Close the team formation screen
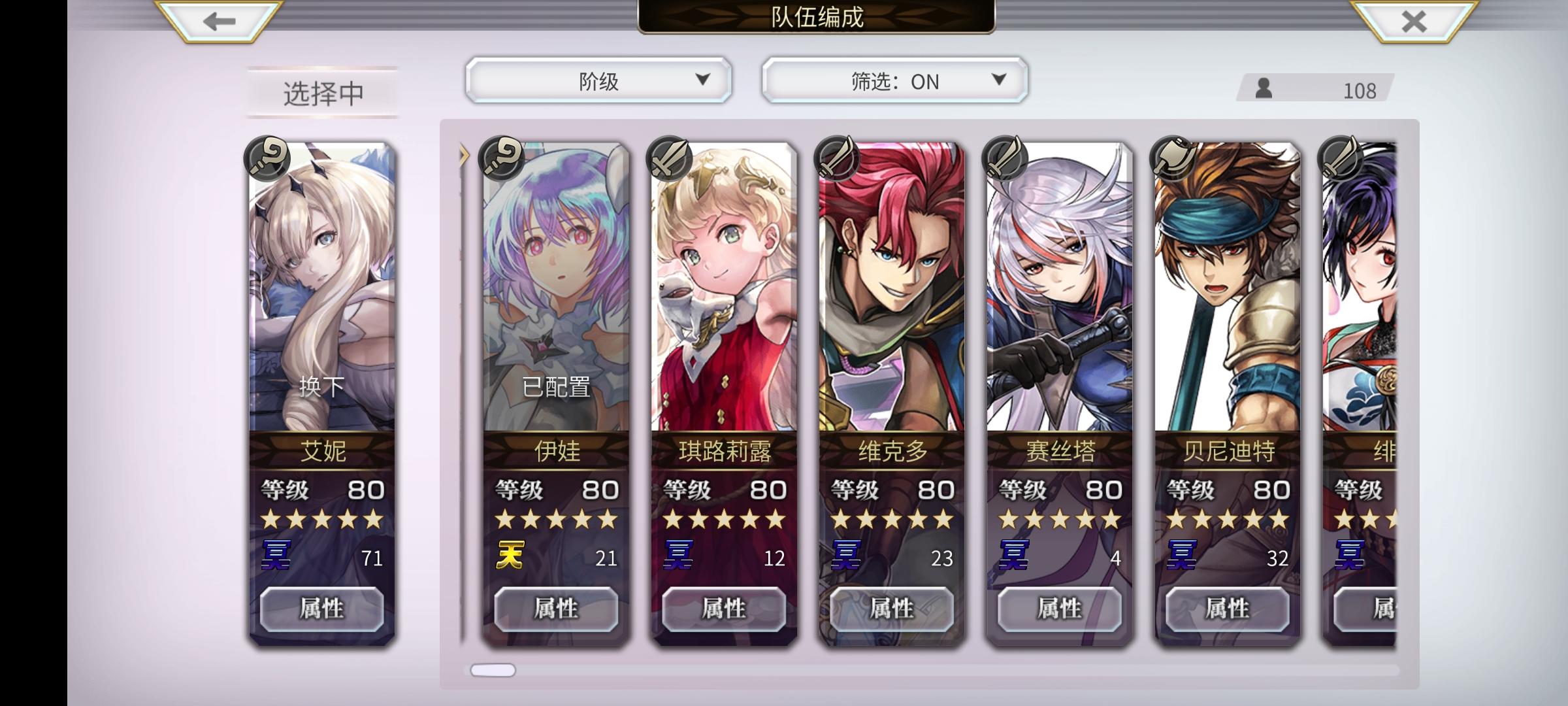Image resolution: width=1568 pixels, height=706 pixels. (x=1414, y=21)
